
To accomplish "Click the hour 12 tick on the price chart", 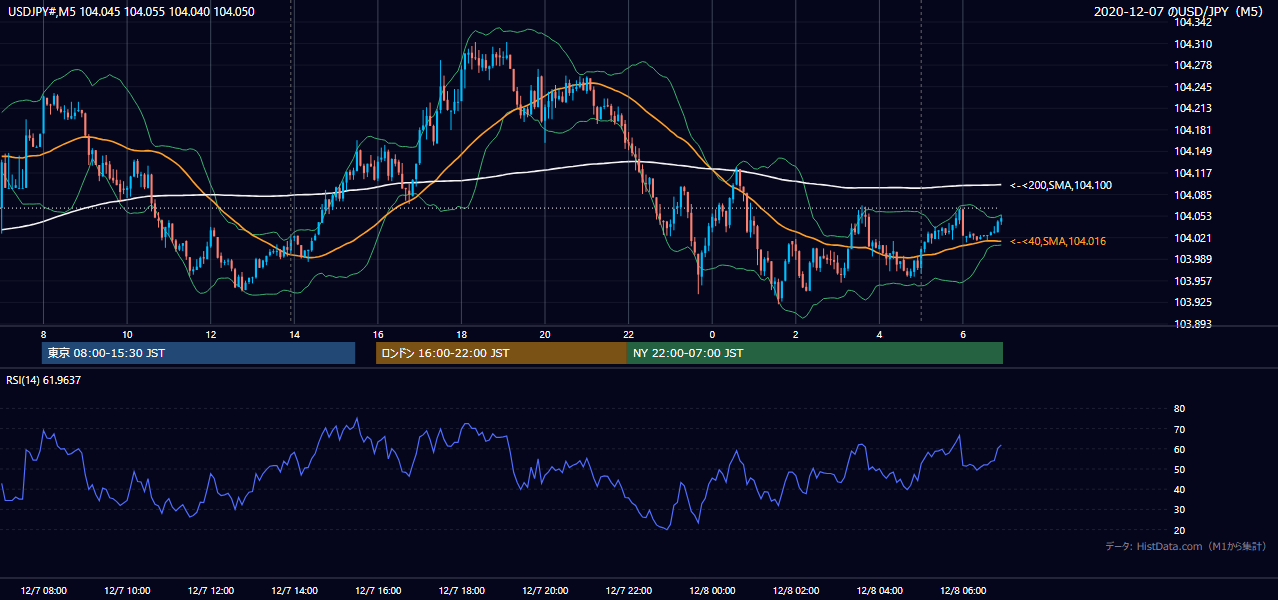I will pyautogui.click(x=210, y=334).
